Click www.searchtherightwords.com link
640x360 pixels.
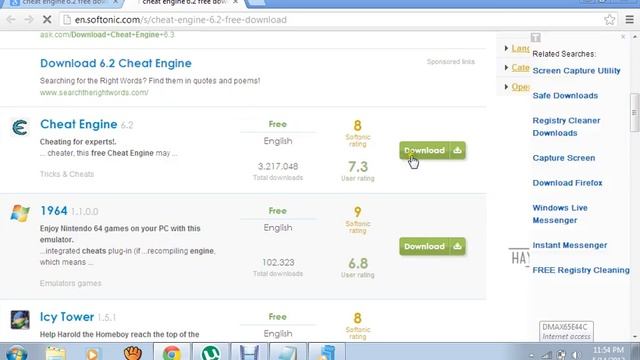pos(94,93)
